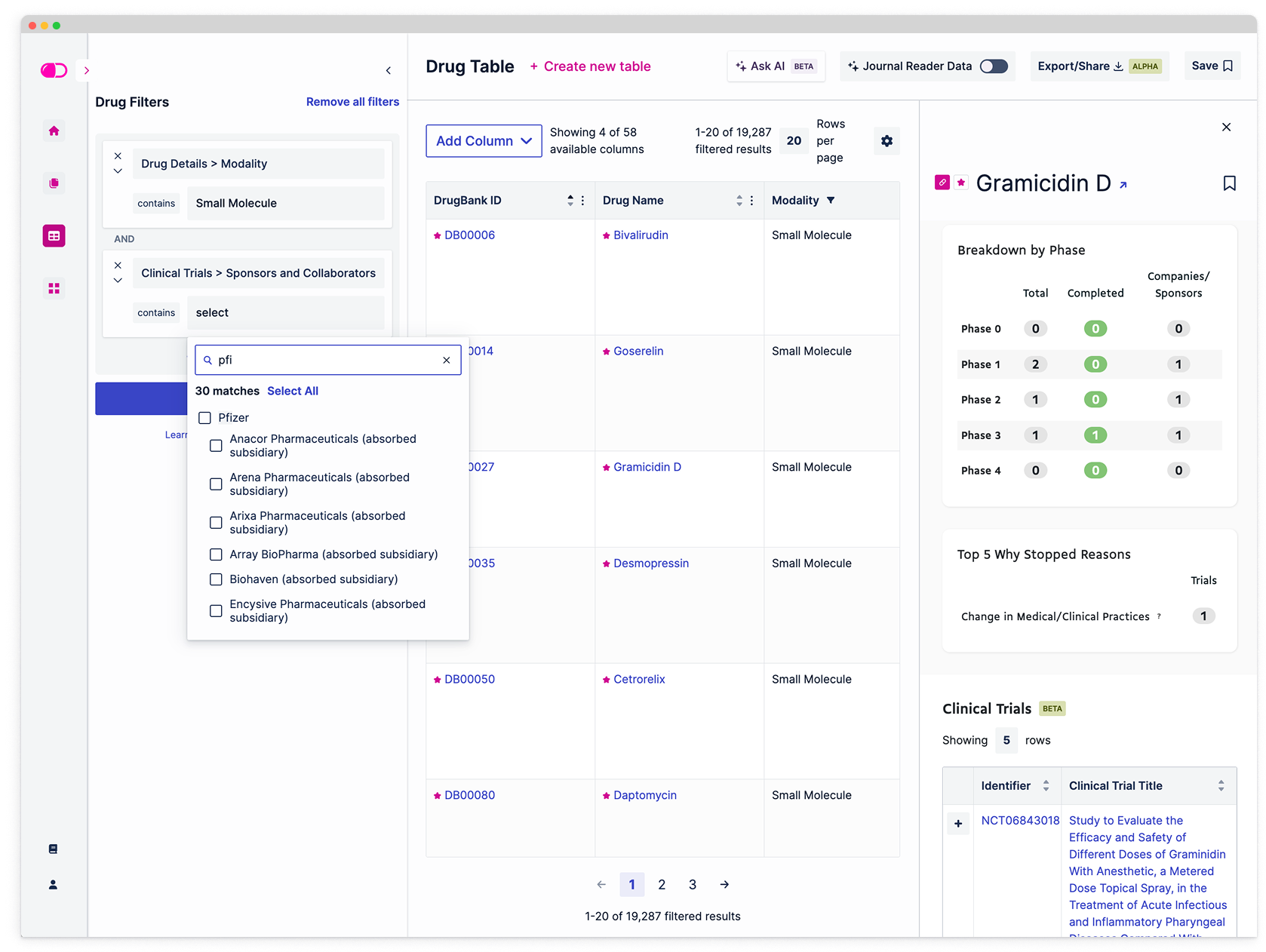Close the Gramicidin D detail panel
This screenshot has width=1266, height=952.
point(1226,127)
